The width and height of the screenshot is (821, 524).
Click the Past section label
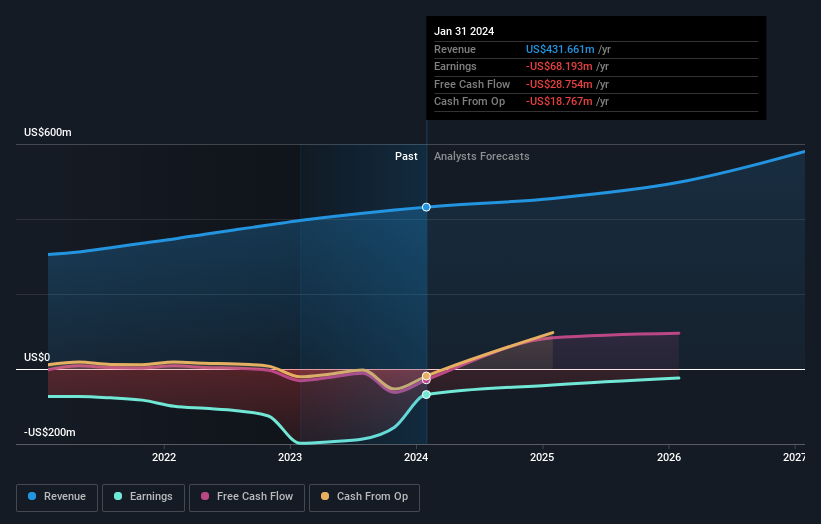point(406,157)
